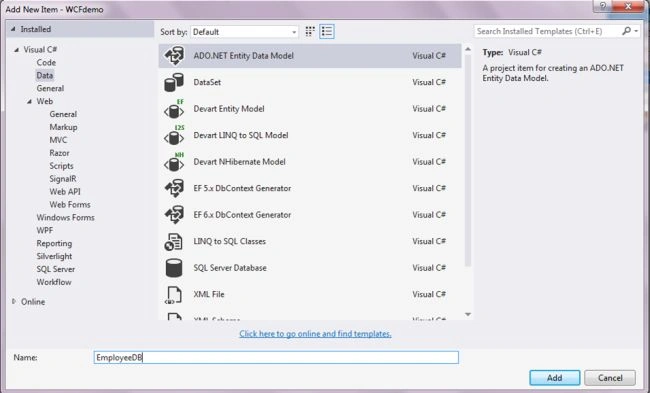Screen dimensions: 650x393
Task: Select the Reporting category
Action: (x=54, y=243)
